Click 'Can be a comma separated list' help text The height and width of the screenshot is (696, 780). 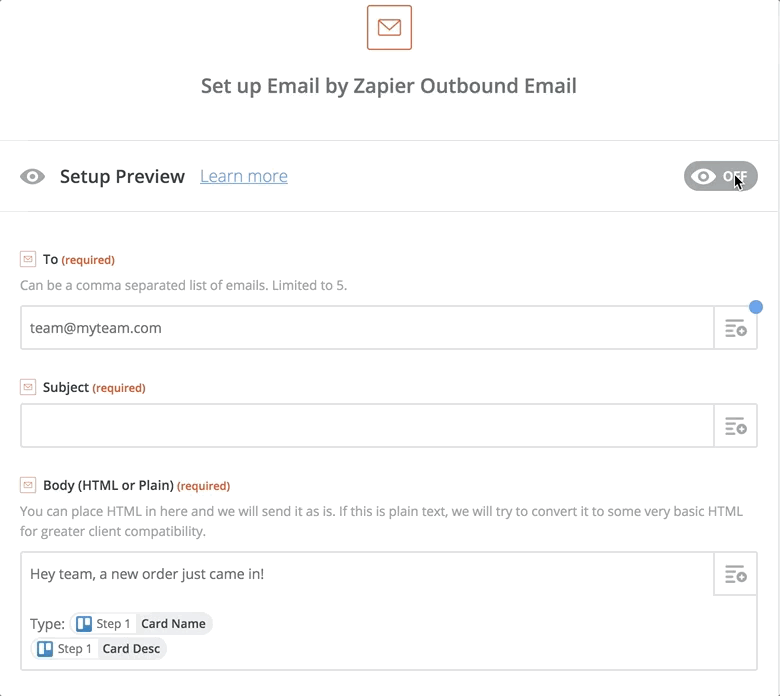[x=184, y=286]
